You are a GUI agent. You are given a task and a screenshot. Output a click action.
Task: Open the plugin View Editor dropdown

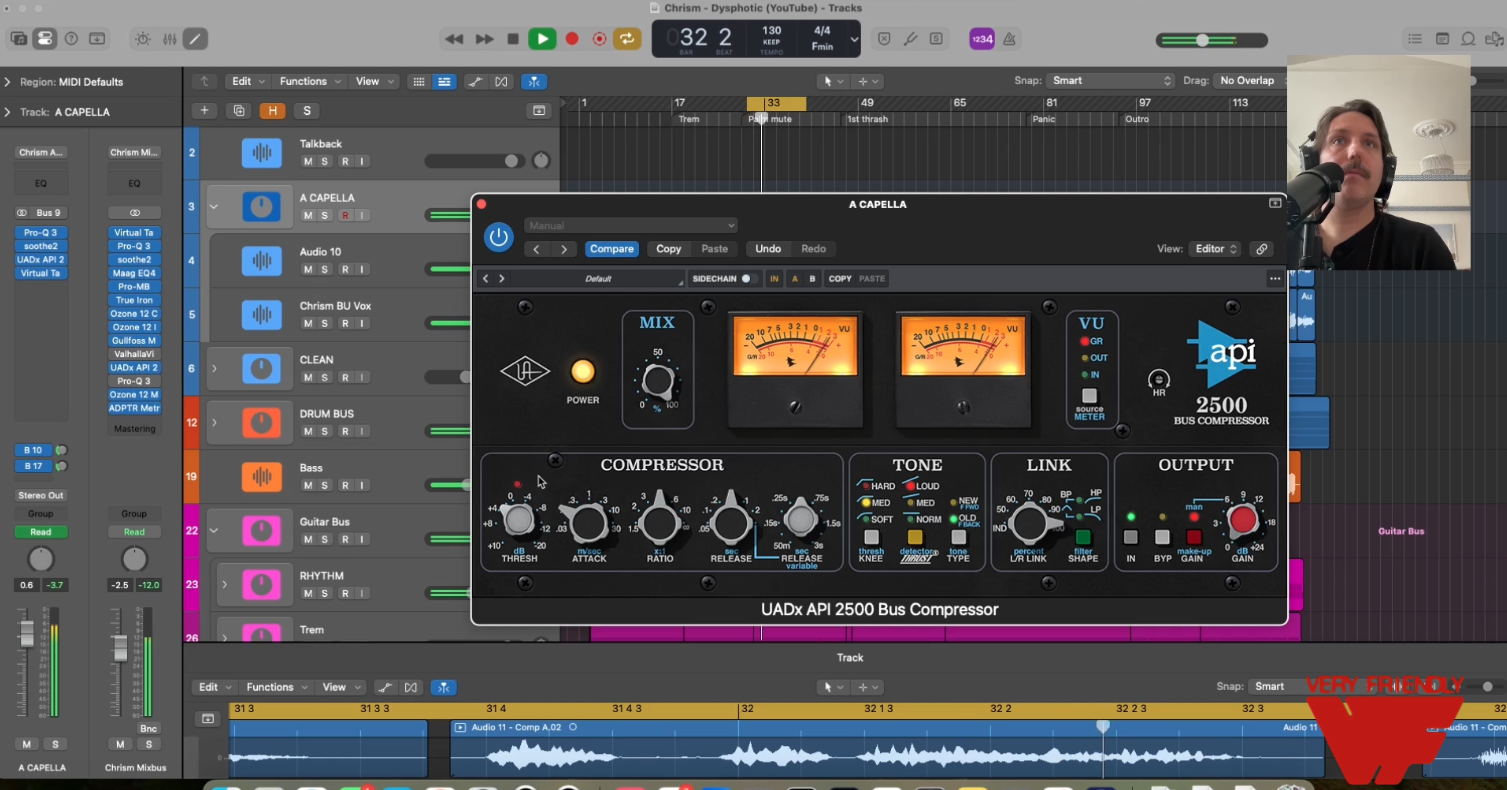tap(1215, 249)
